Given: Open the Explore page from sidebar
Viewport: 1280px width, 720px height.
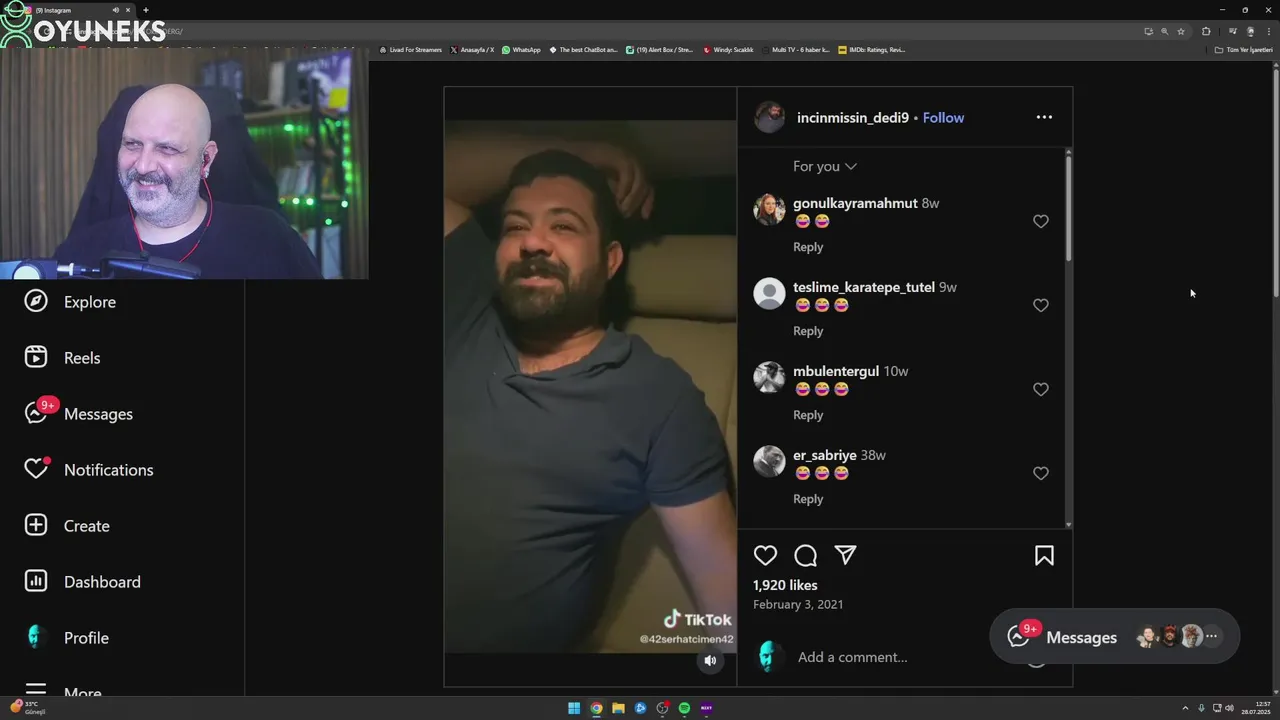Looking at the screenshot, I should [x=70, y=302].
